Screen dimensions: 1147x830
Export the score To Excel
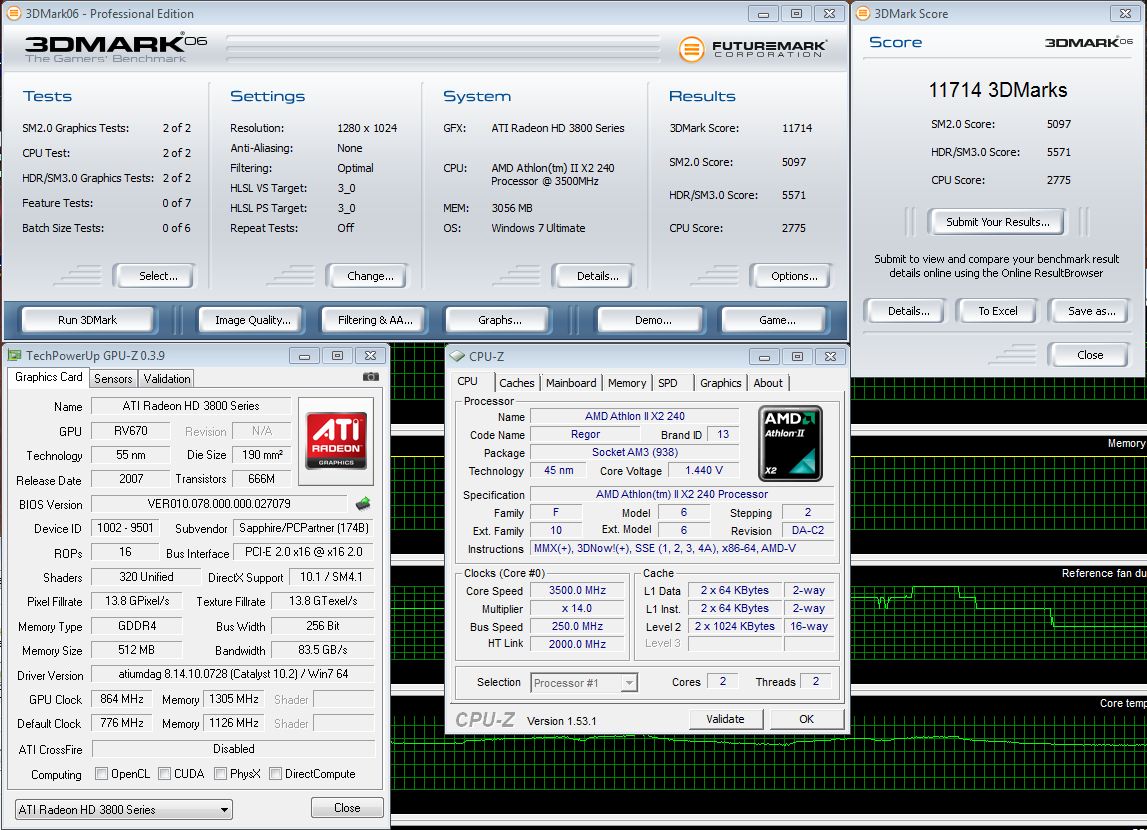[x=998, y=312]
